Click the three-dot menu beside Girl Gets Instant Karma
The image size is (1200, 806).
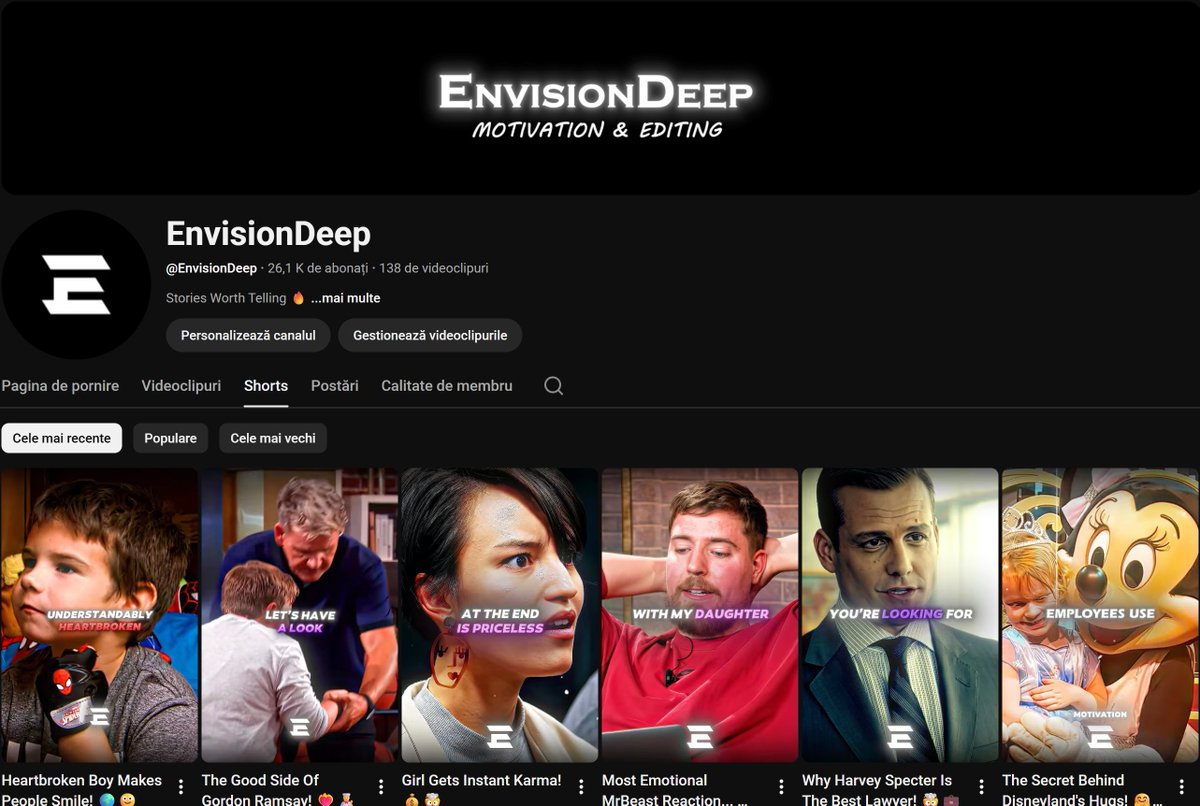pyautogui.click(x=582, y=784)
